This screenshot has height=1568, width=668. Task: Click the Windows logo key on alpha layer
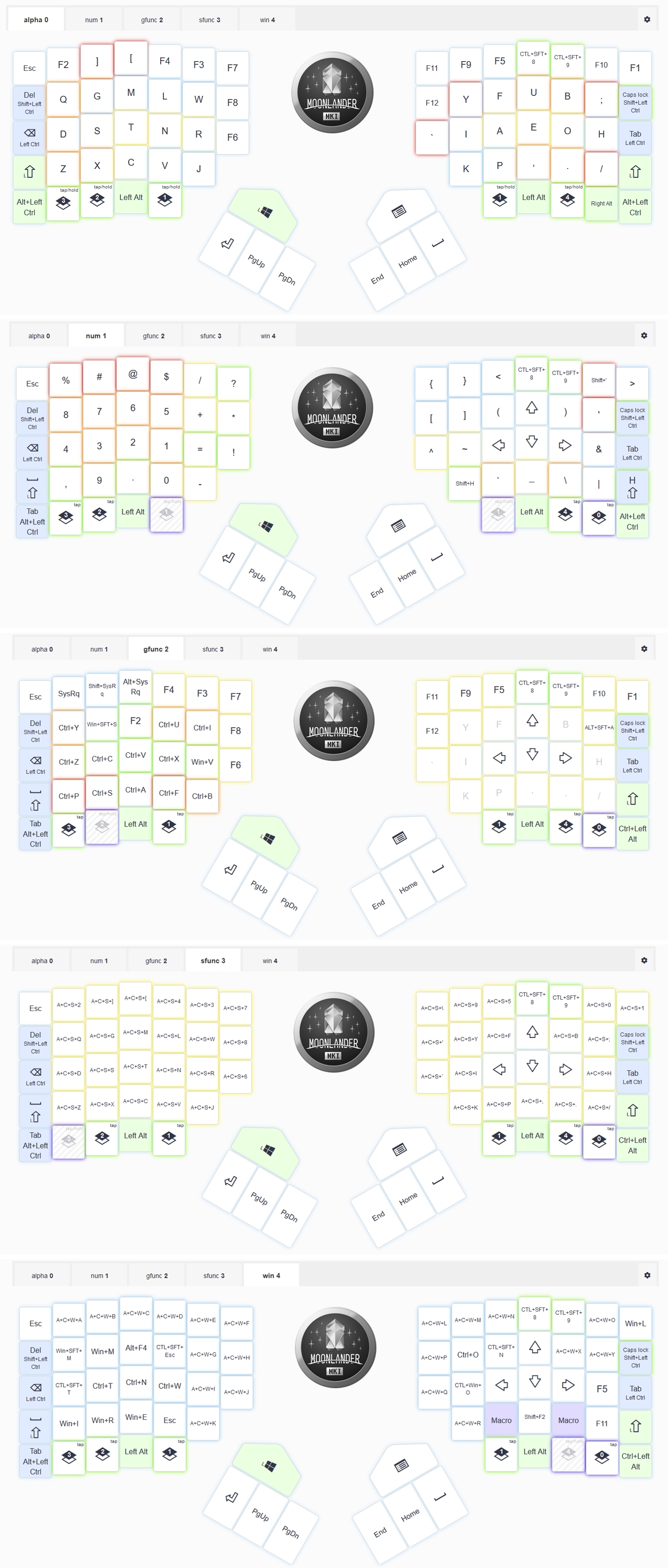point(266,212)
